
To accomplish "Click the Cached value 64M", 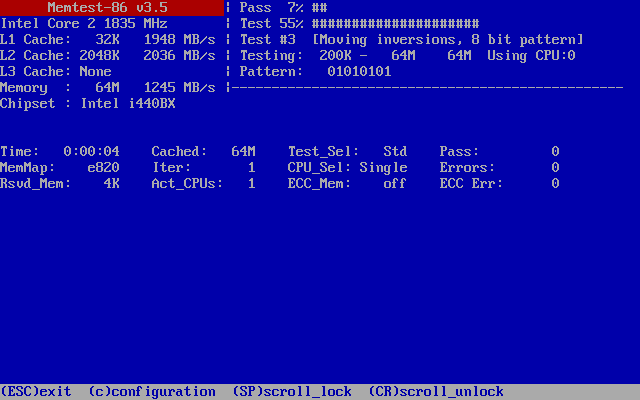I will pos(244,152).
